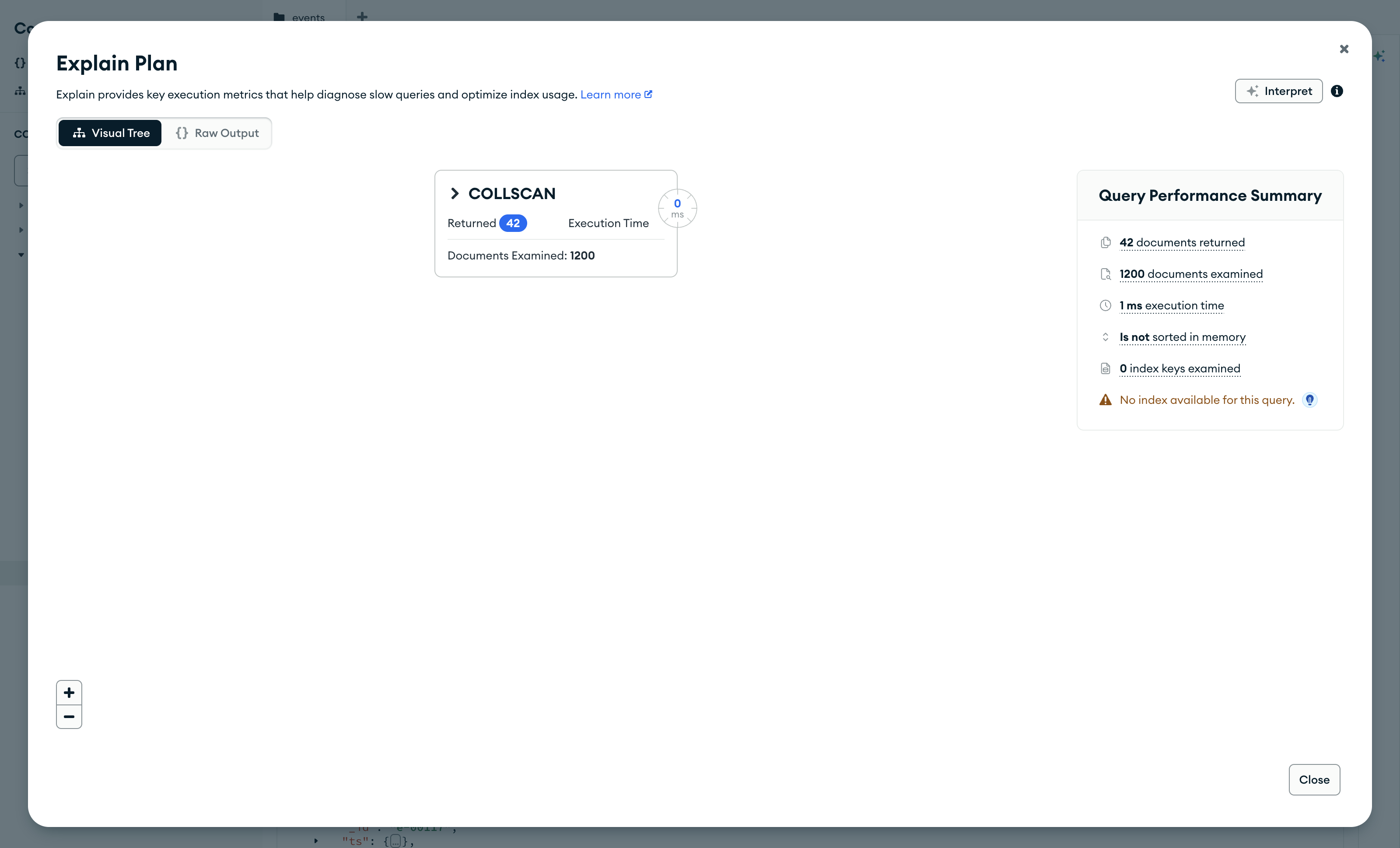Click the 1200 documents examined stat
This screenshot has height=848, width=1400.
coord(1191,274)
